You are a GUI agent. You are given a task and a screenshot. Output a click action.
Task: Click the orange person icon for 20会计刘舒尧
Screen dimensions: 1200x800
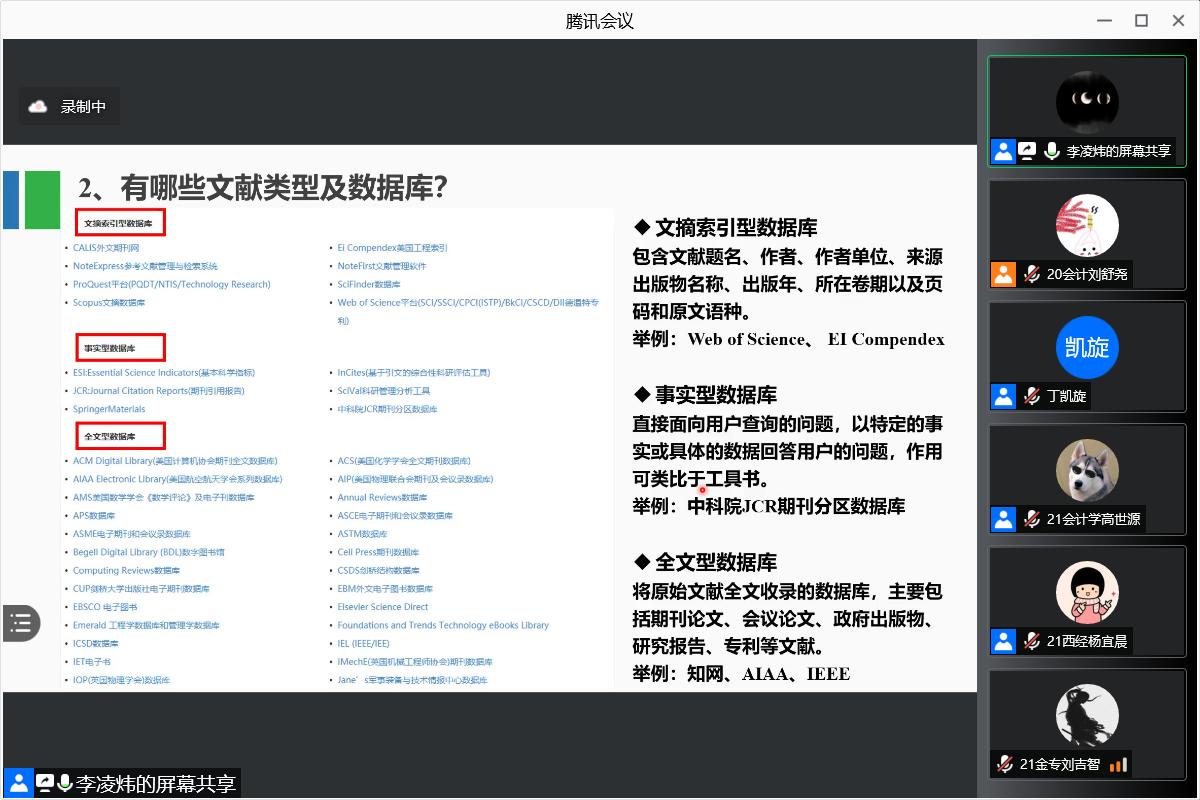(1003, 274)
